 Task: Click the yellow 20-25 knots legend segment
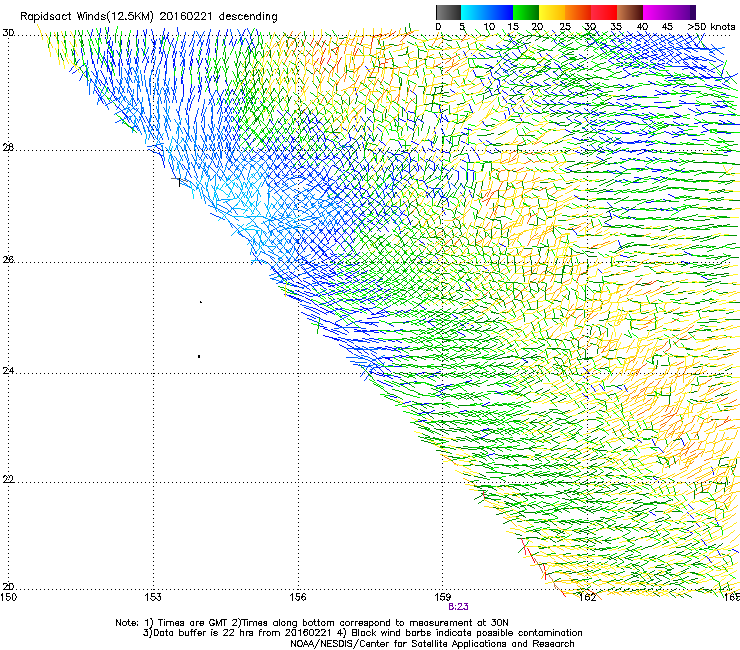[552, 12]
